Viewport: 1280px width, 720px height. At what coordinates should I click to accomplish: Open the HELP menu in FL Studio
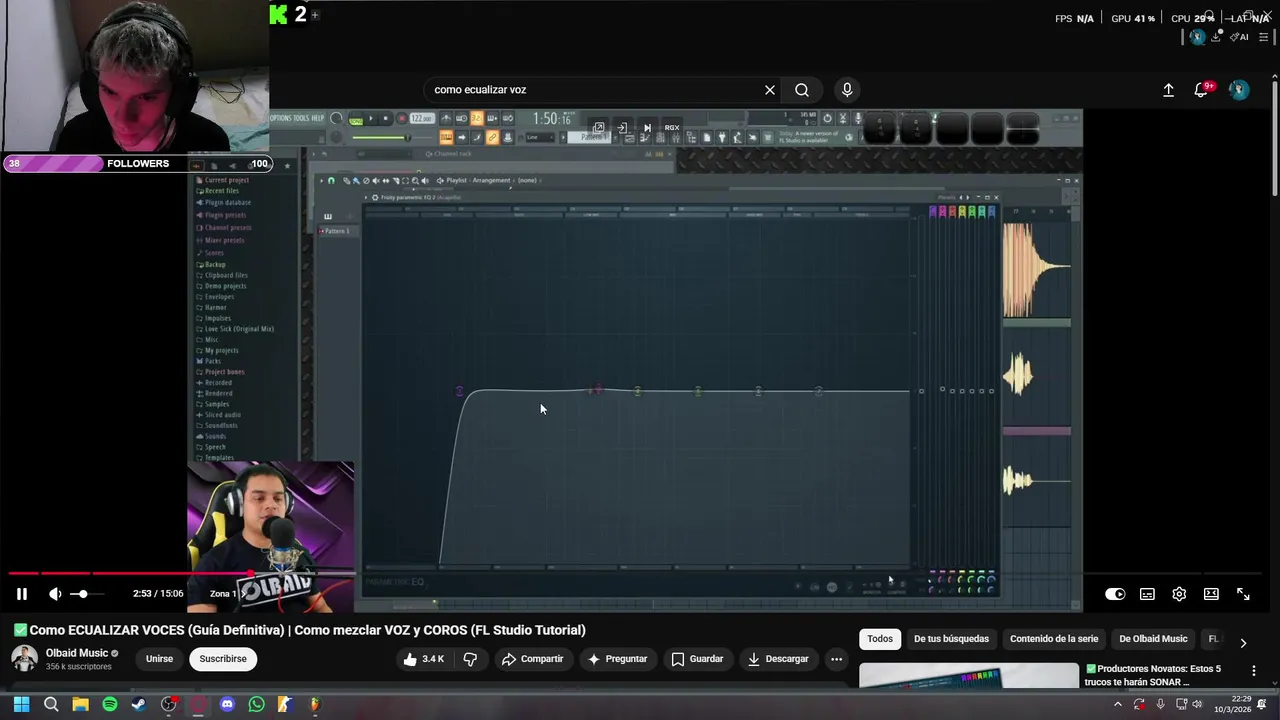[x=318, y=118]
